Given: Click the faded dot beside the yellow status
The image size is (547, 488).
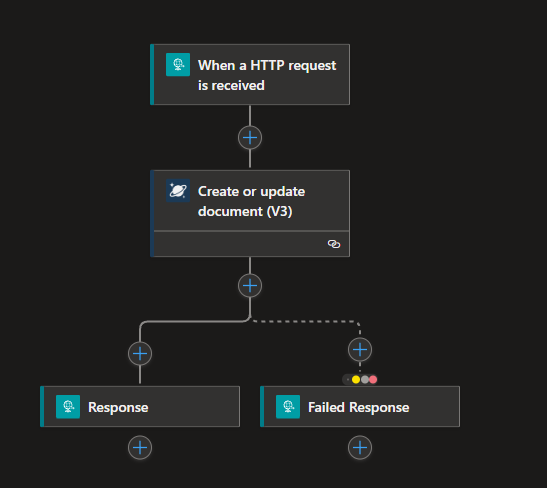Looking at the screenshot, I should [x=348, y=380].
